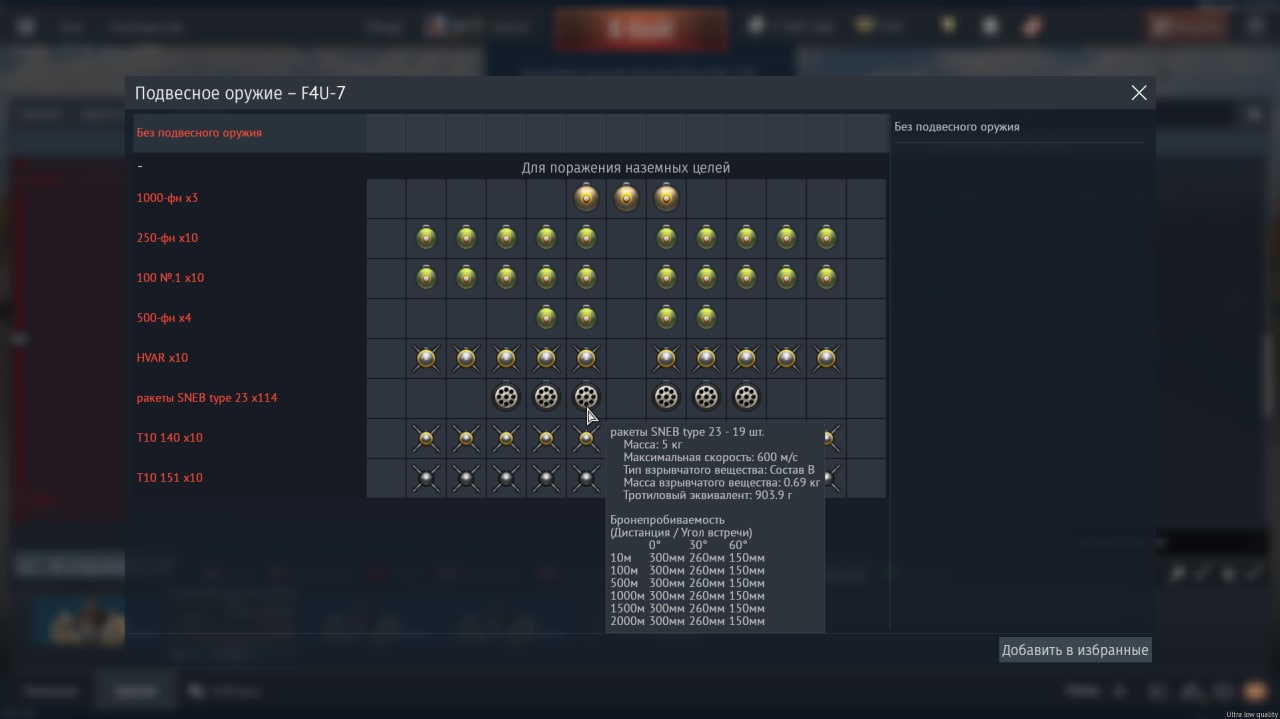Select the '1000-фн x3' preset

tap(167, 198)
